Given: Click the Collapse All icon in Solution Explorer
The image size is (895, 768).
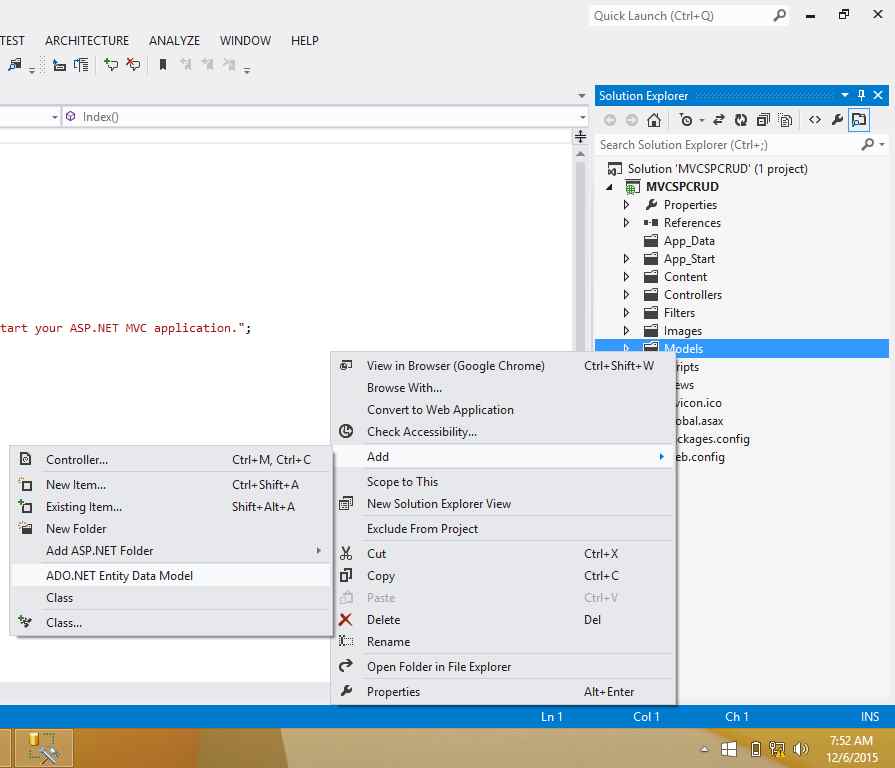Looking at the screenshot, I should coord(763,120).
